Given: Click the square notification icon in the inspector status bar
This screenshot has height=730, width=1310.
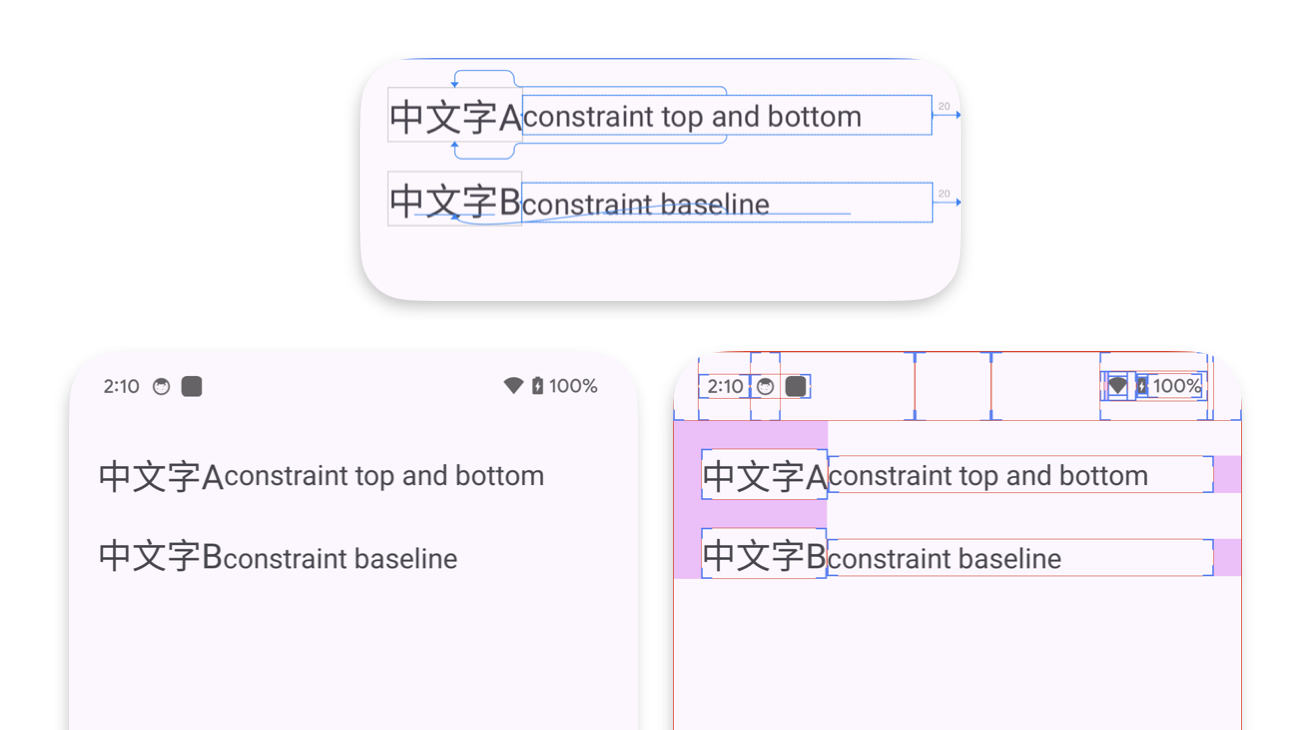Looking at the screenshot, I should click(793, 386).
